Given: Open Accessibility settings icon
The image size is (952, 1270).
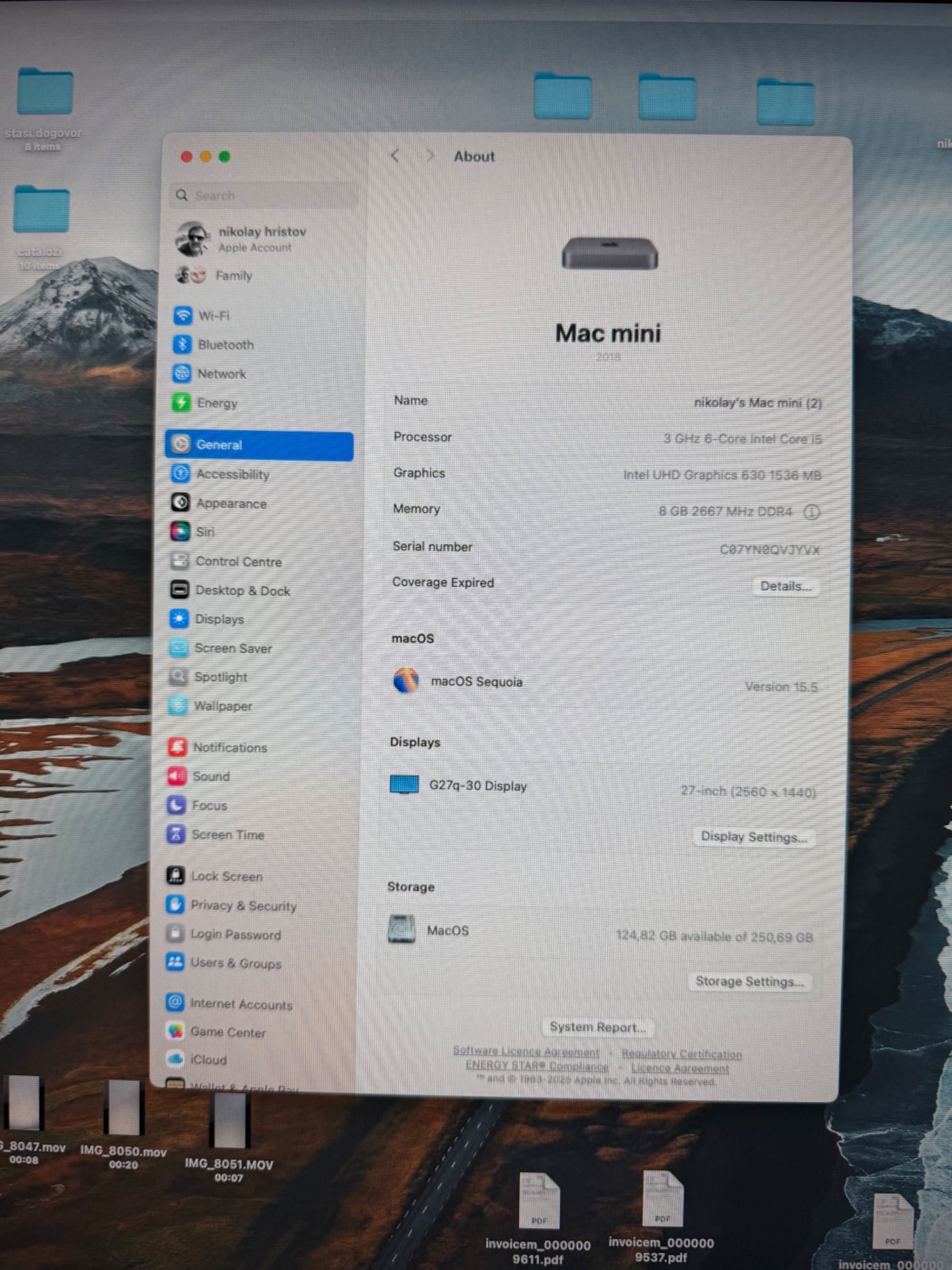Looking at the screenshot, I should click(x=181, y=474).
